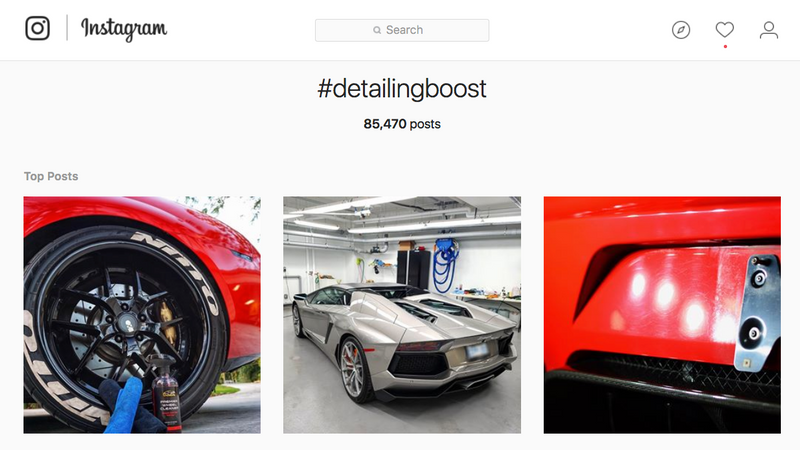Open the red bumper close-up photo

662,315
